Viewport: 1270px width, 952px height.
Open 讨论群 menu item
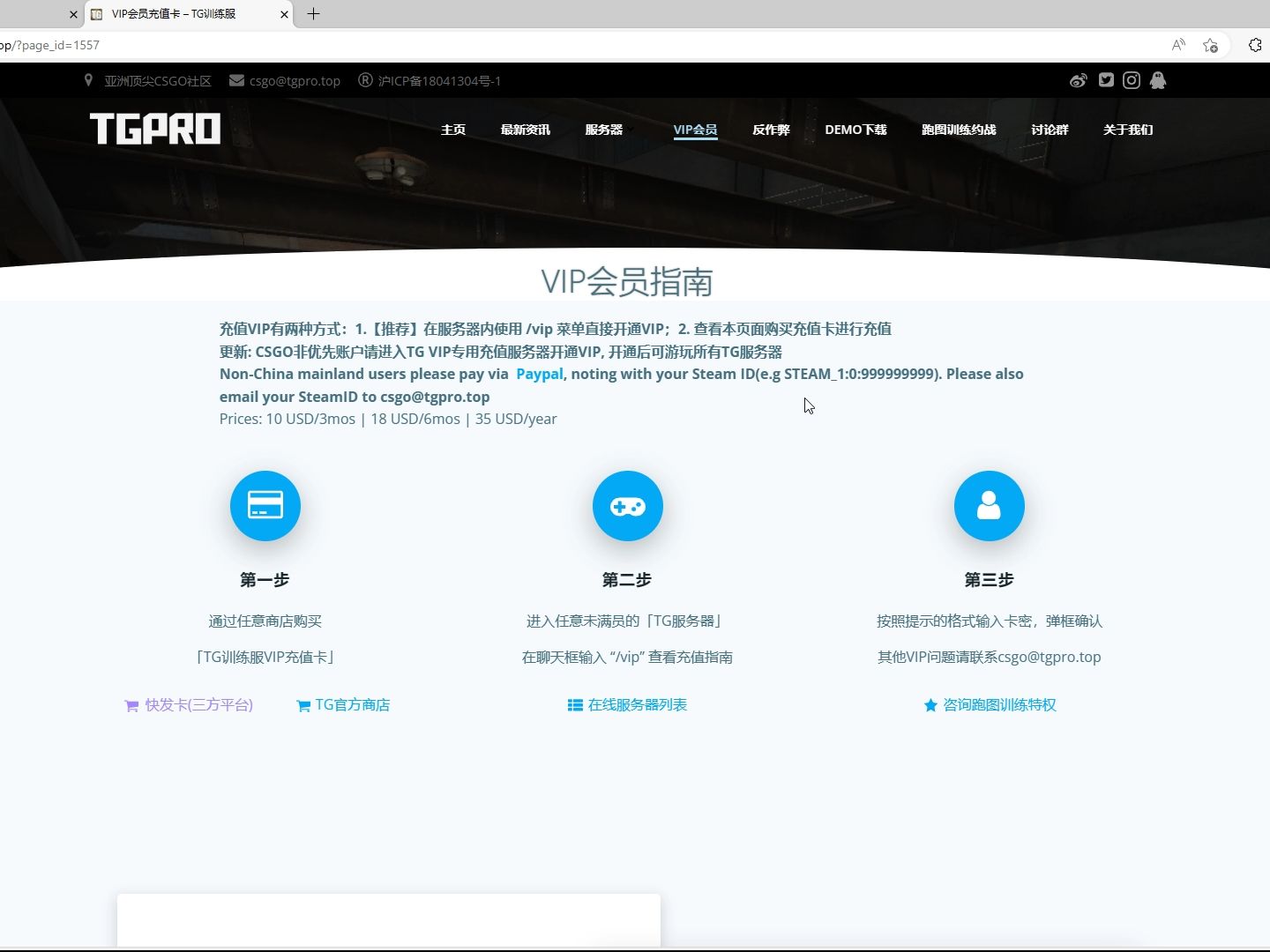[1050, 130]
